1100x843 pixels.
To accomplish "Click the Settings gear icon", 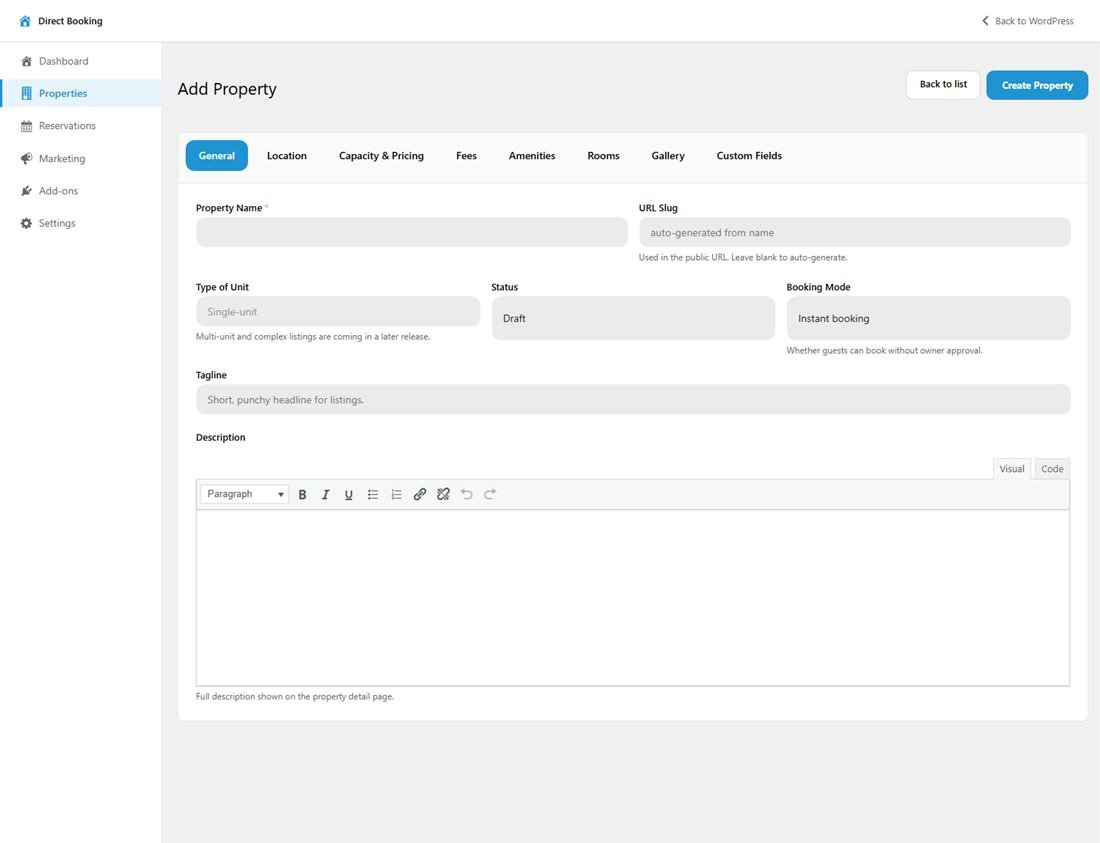I will [x=27, y=223].
